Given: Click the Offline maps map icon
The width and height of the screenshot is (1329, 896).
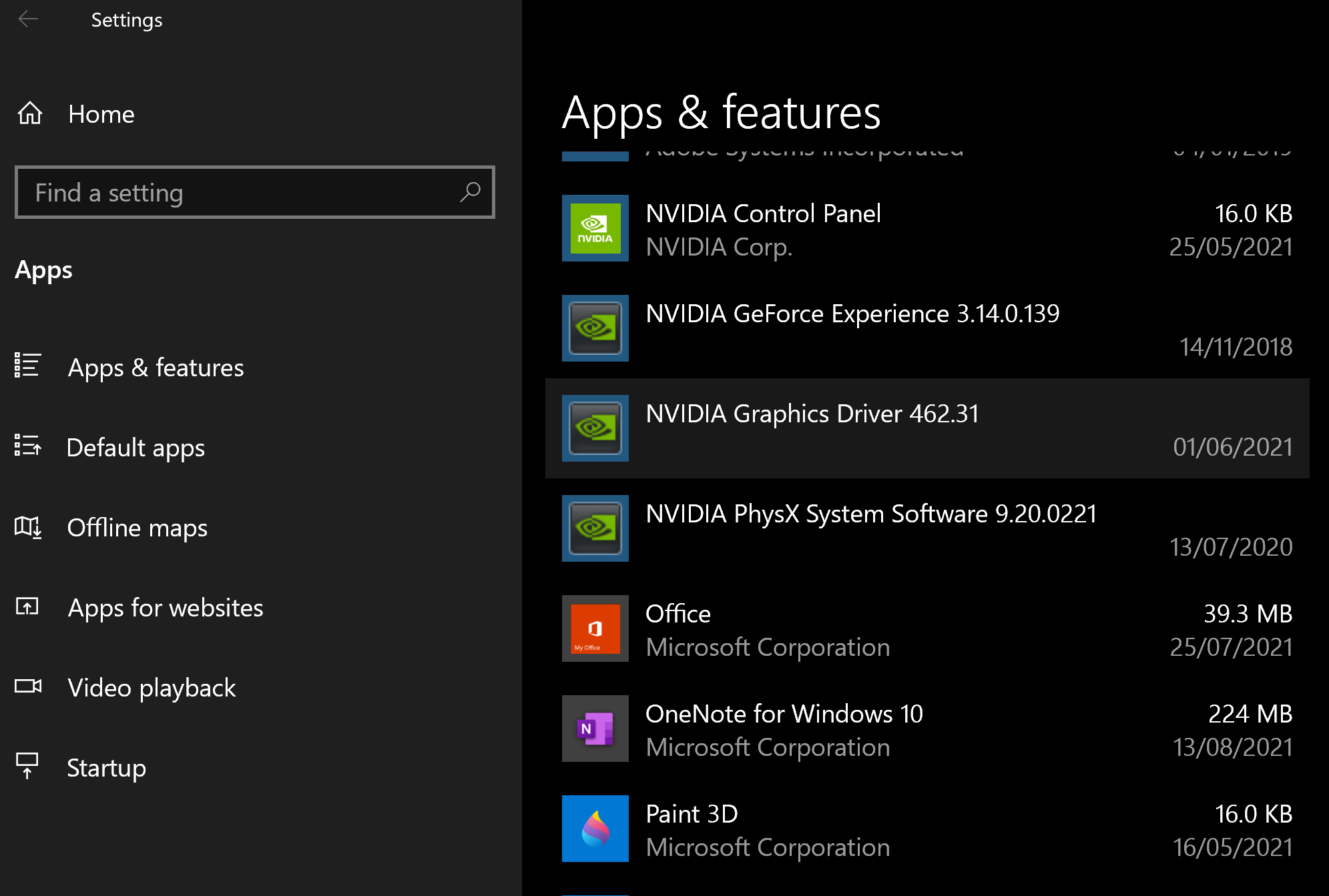Looking at the screenshot, I should pyautogui.click(x=28, y=527).
